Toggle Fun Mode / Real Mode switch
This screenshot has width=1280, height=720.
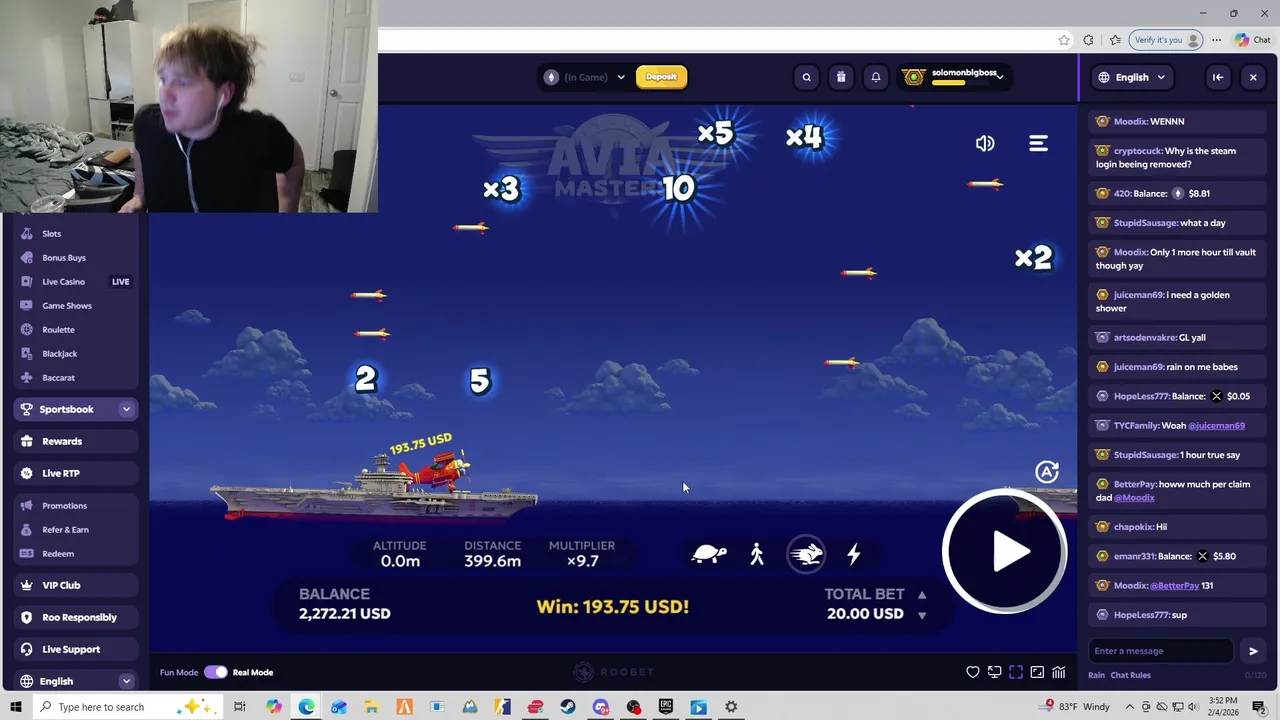216,672
